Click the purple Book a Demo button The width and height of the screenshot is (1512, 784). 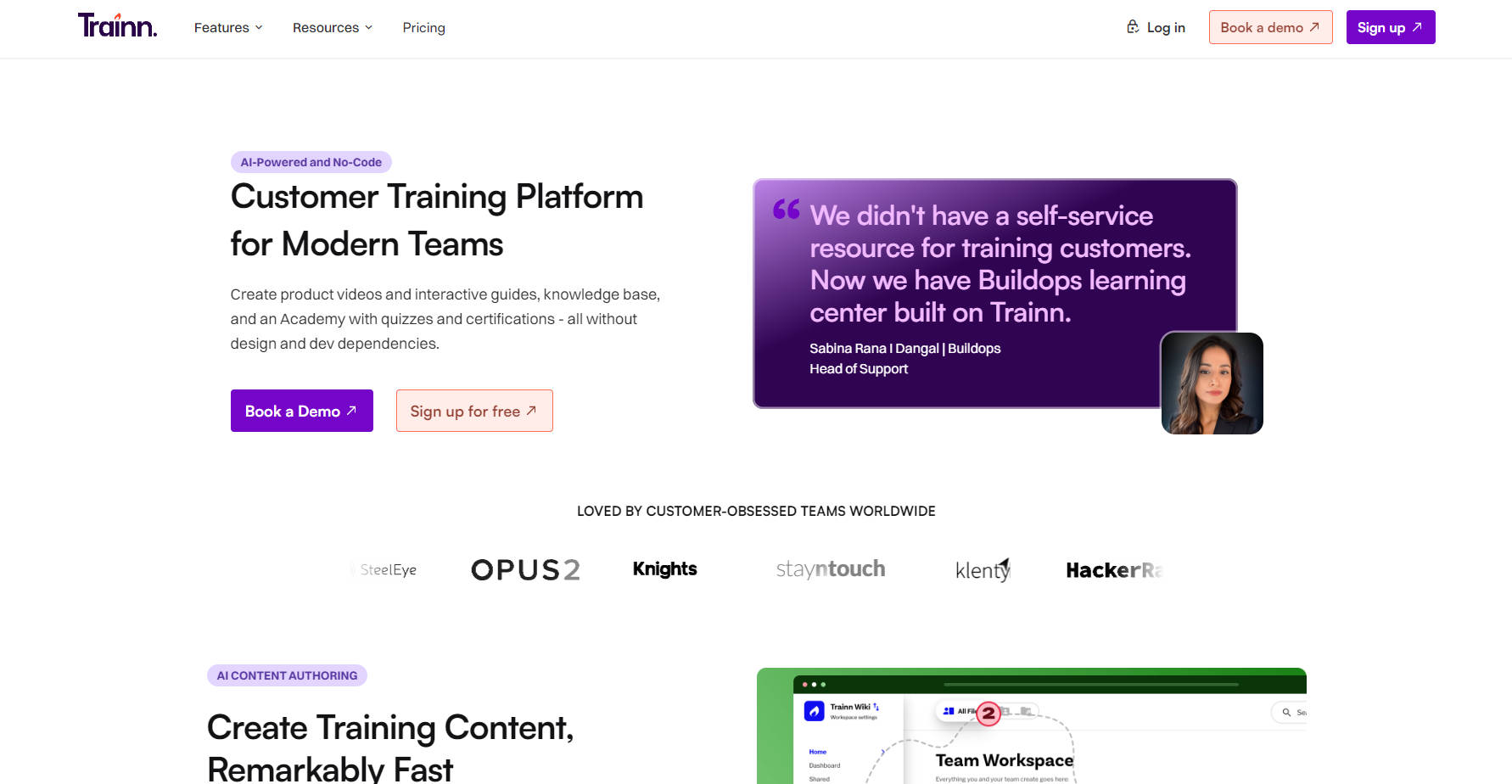301,411
